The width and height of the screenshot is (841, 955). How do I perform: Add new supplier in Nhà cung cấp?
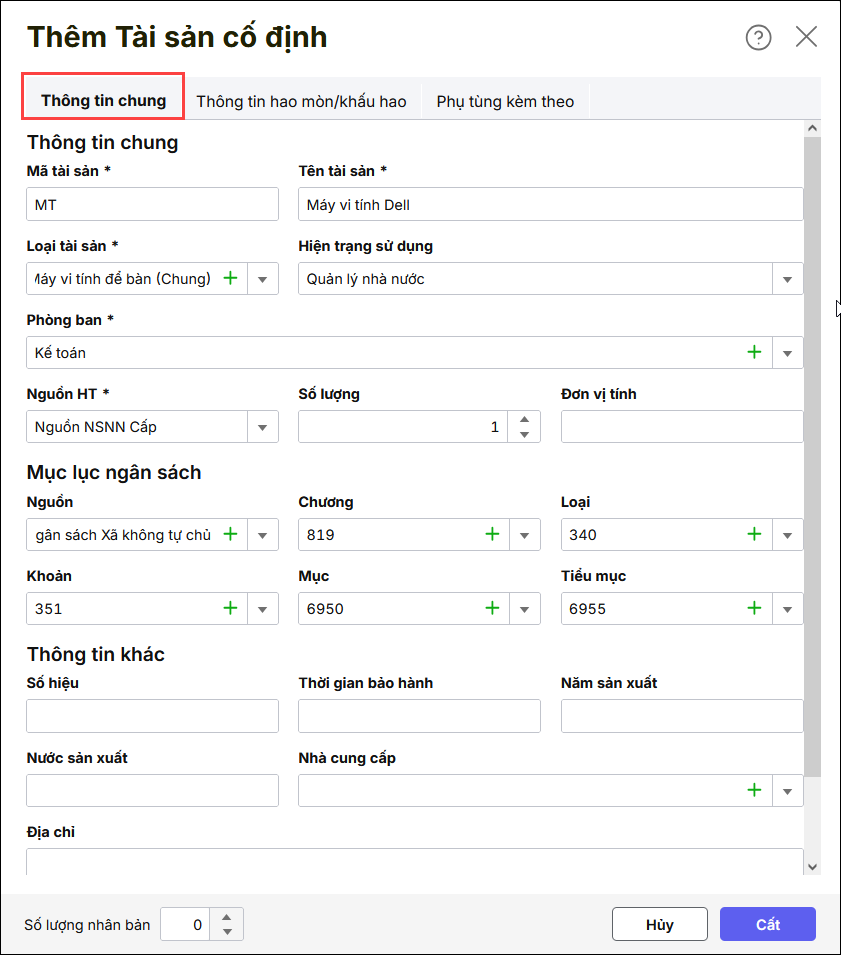[754, 791]
